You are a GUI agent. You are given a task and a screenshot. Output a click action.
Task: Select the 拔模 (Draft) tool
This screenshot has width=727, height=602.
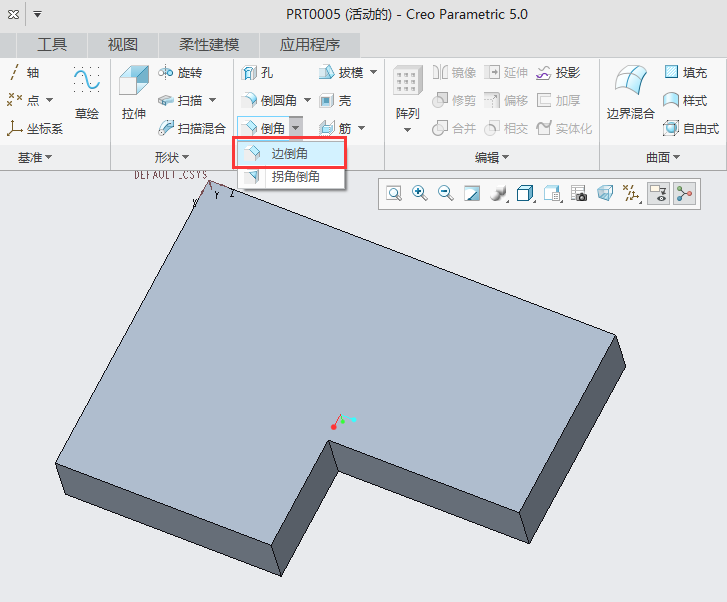point(341,72)
